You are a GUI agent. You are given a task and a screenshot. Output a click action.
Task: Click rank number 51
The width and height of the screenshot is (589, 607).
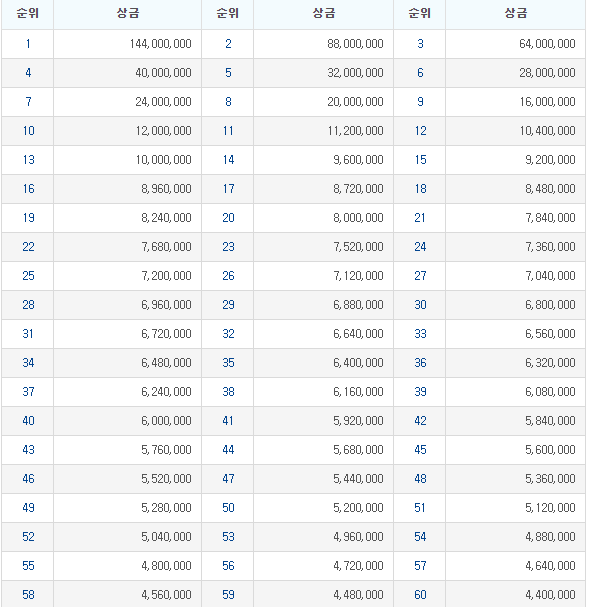tap(420, 508)
